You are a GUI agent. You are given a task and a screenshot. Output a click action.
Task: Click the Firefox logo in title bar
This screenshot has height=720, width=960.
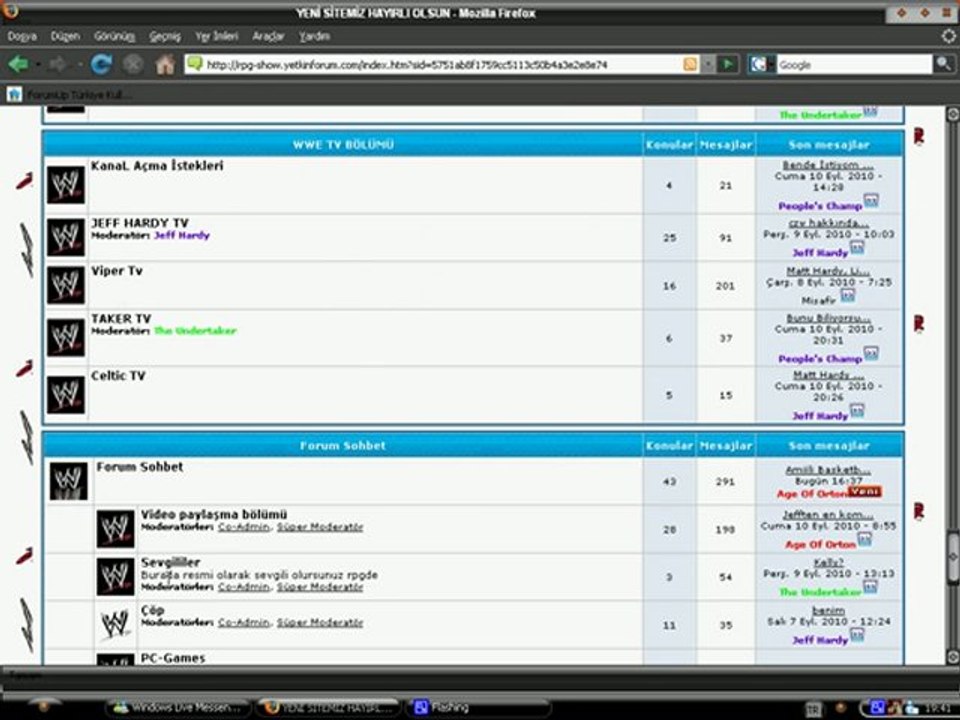(10, 10)
